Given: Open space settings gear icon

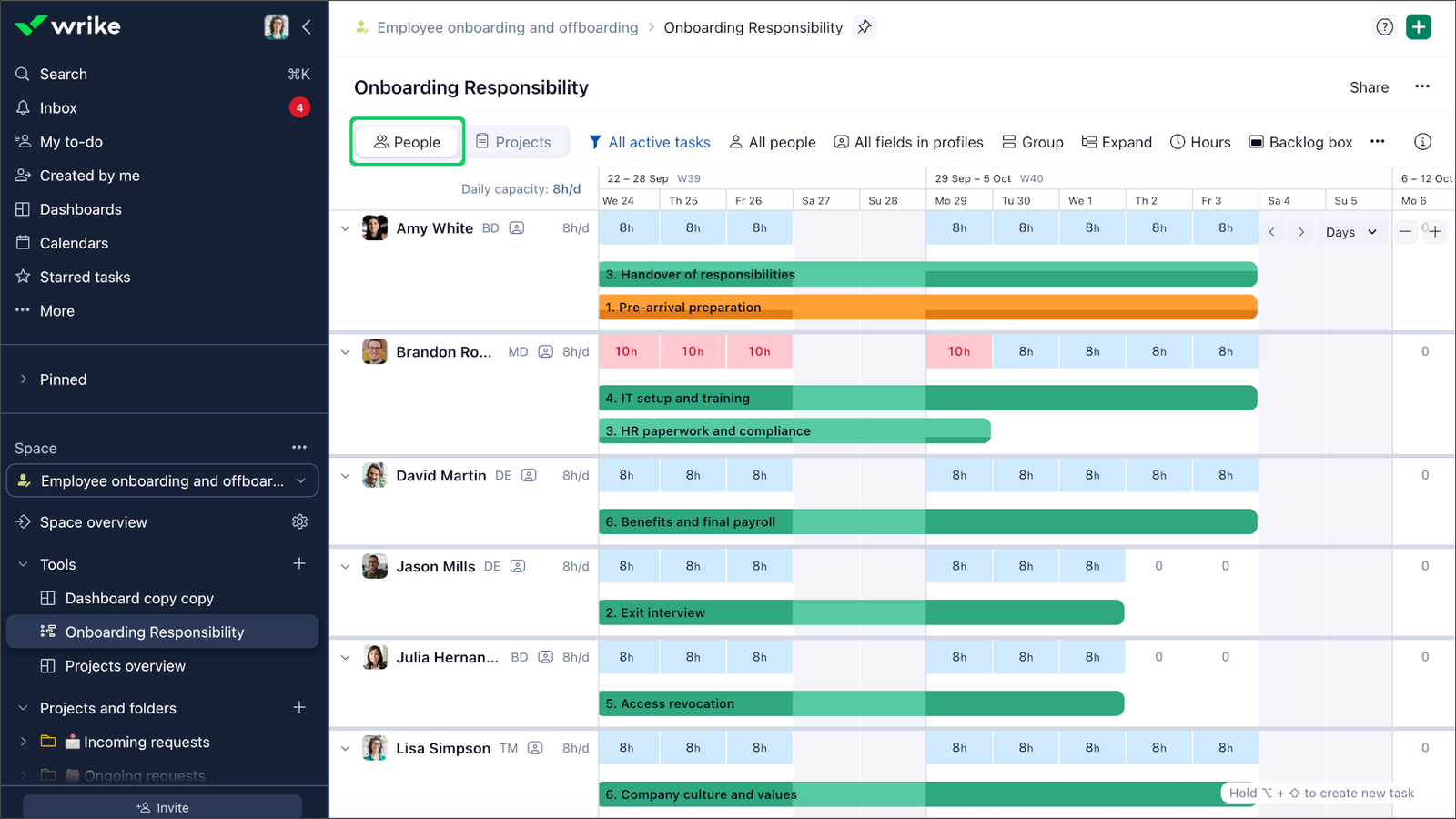Looking at the screenshot, I should [x=299, y=521].
